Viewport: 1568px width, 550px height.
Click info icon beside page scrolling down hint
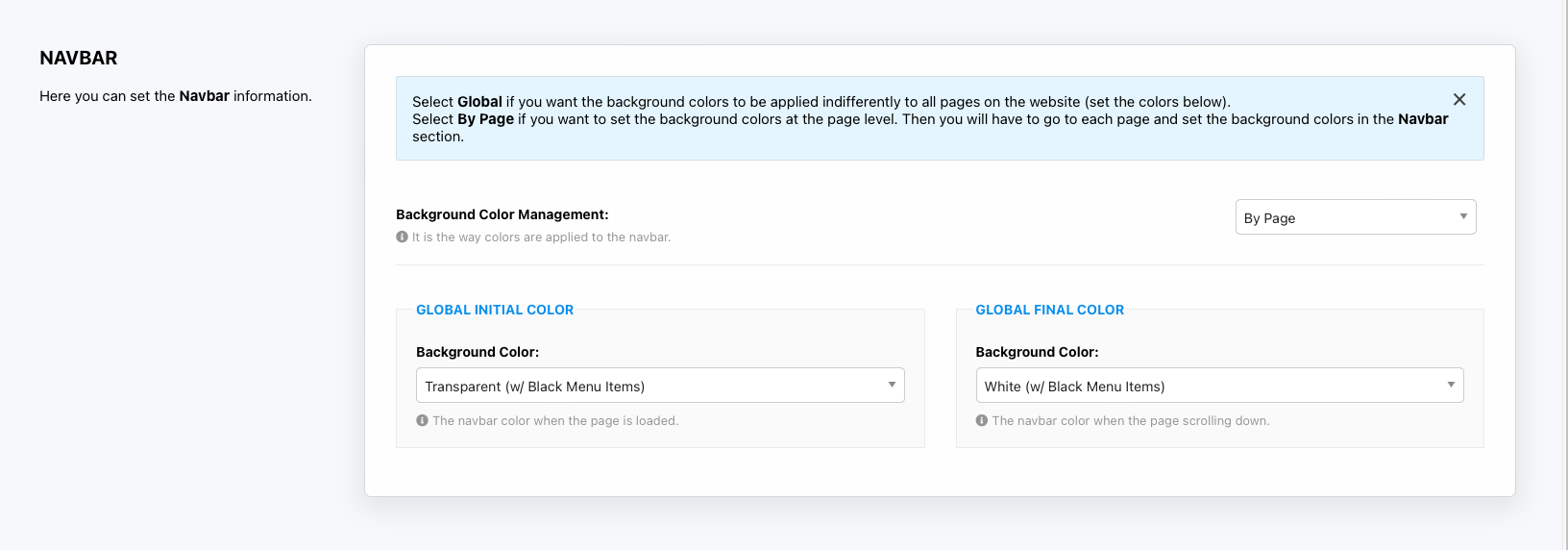coord(981,420)
